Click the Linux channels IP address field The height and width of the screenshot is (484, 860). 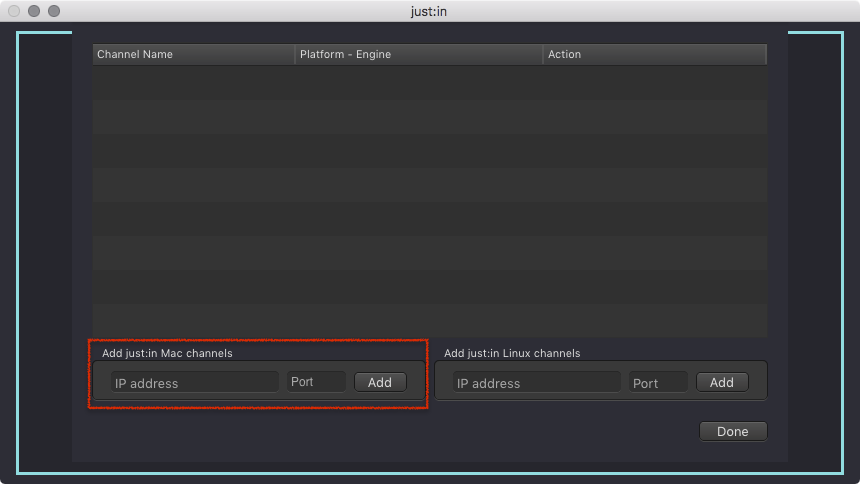[x=536, y=382]
